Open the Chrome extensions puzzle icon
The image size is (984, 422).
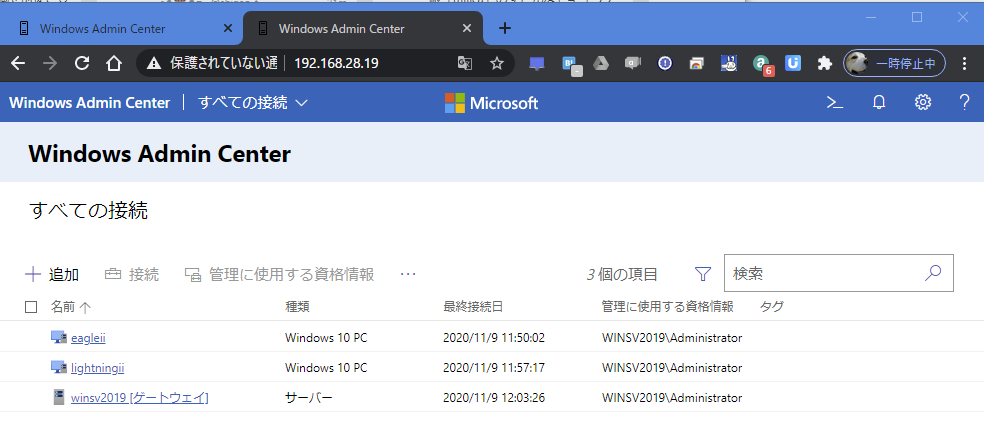(825, 63)
